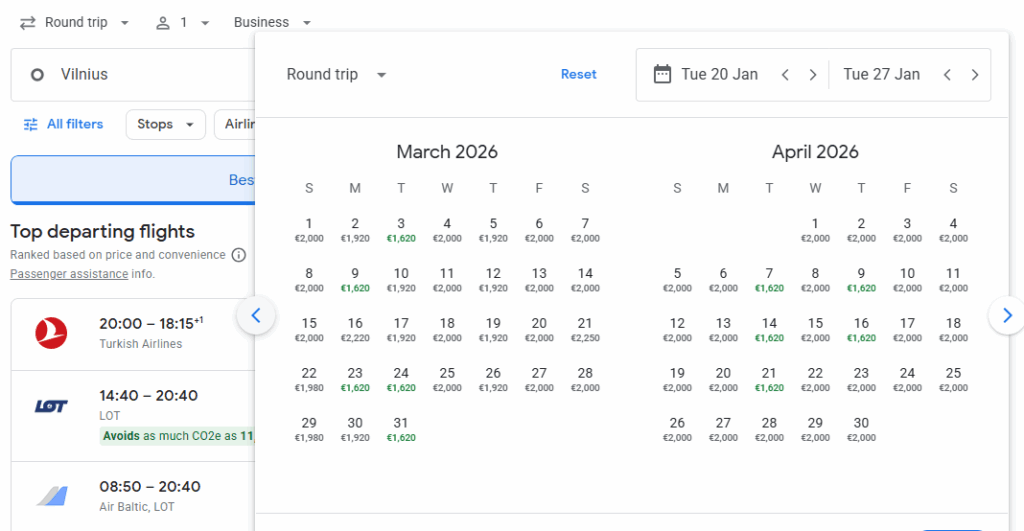The width and height of the screenshot is (1024, 531).
Task: Pick March 21 priced €2,250
Action: [585, 329]
